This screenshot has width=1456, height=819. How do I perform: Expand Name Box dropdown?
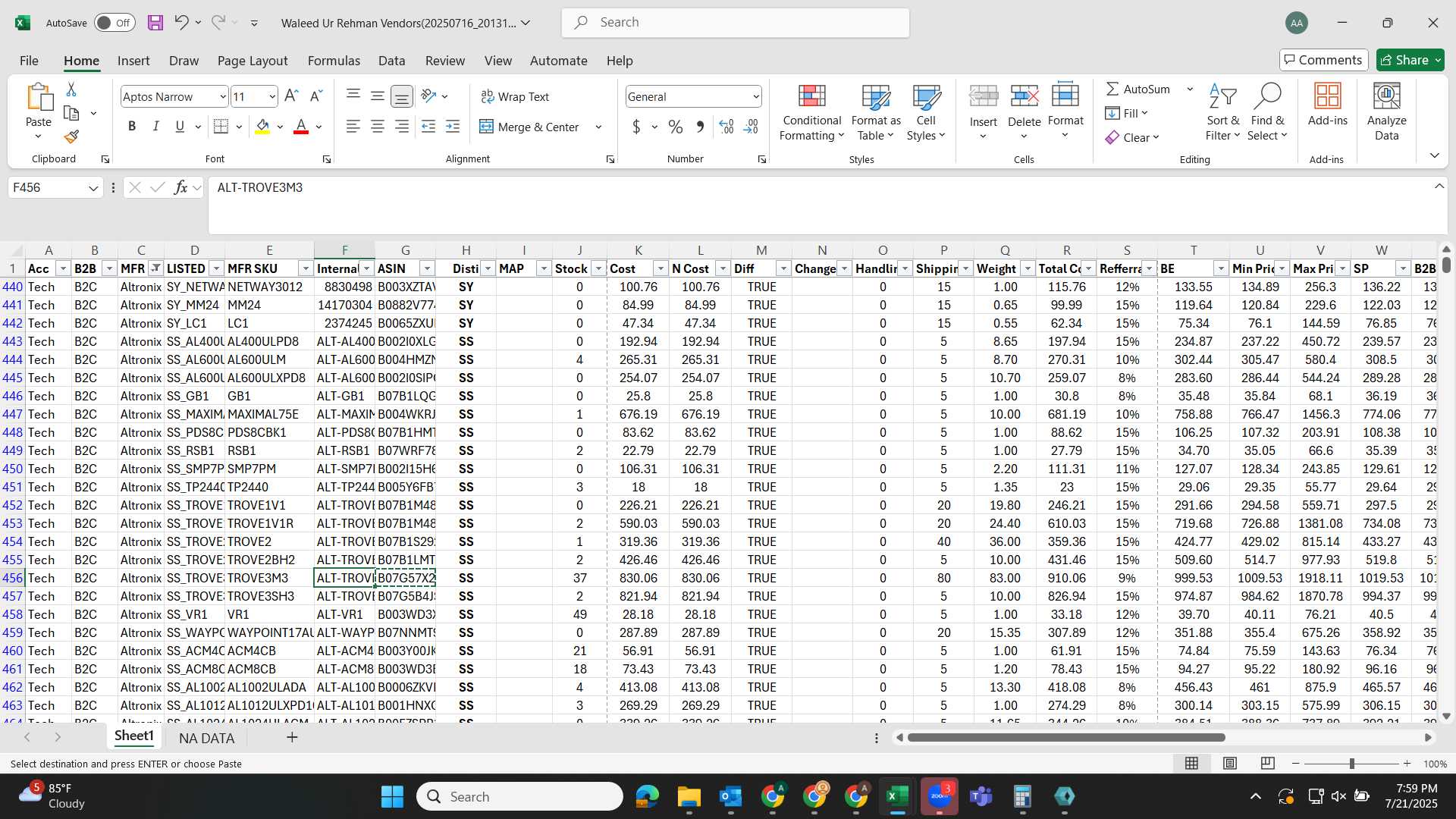(x=93, y=187)
